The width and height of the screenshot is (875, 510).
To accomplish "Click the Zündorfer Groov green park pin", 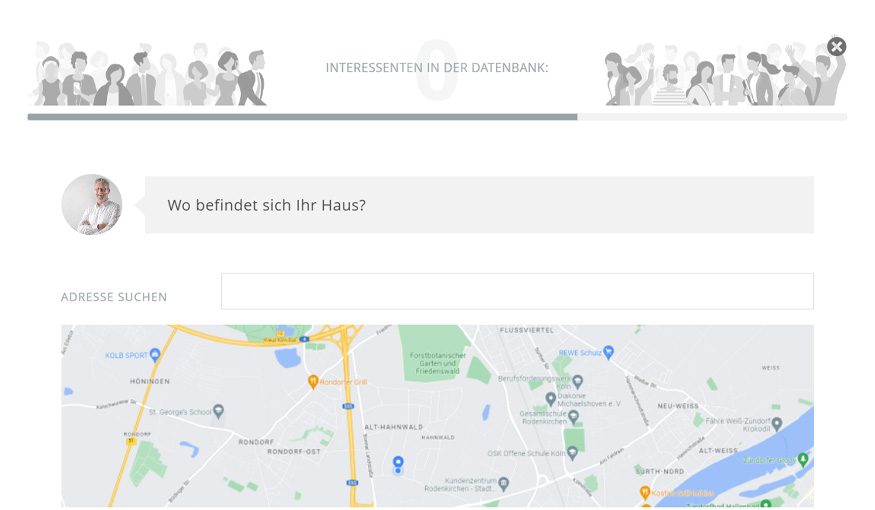I will point(803,459).
